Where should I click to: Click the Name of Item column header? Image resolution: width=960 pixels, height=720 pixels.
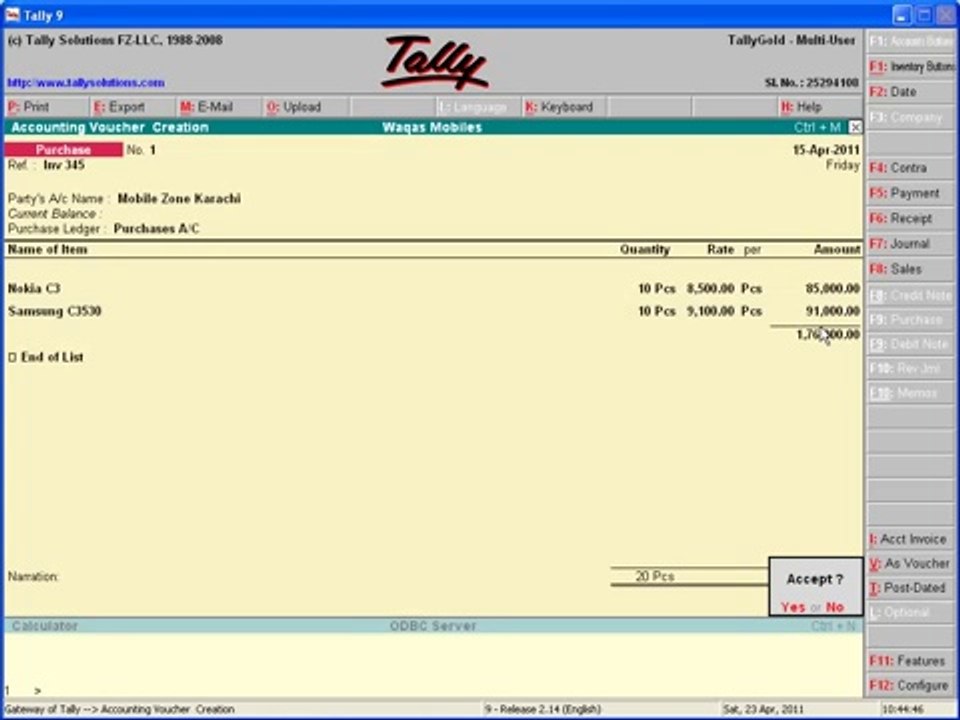[x=47, y=249]
